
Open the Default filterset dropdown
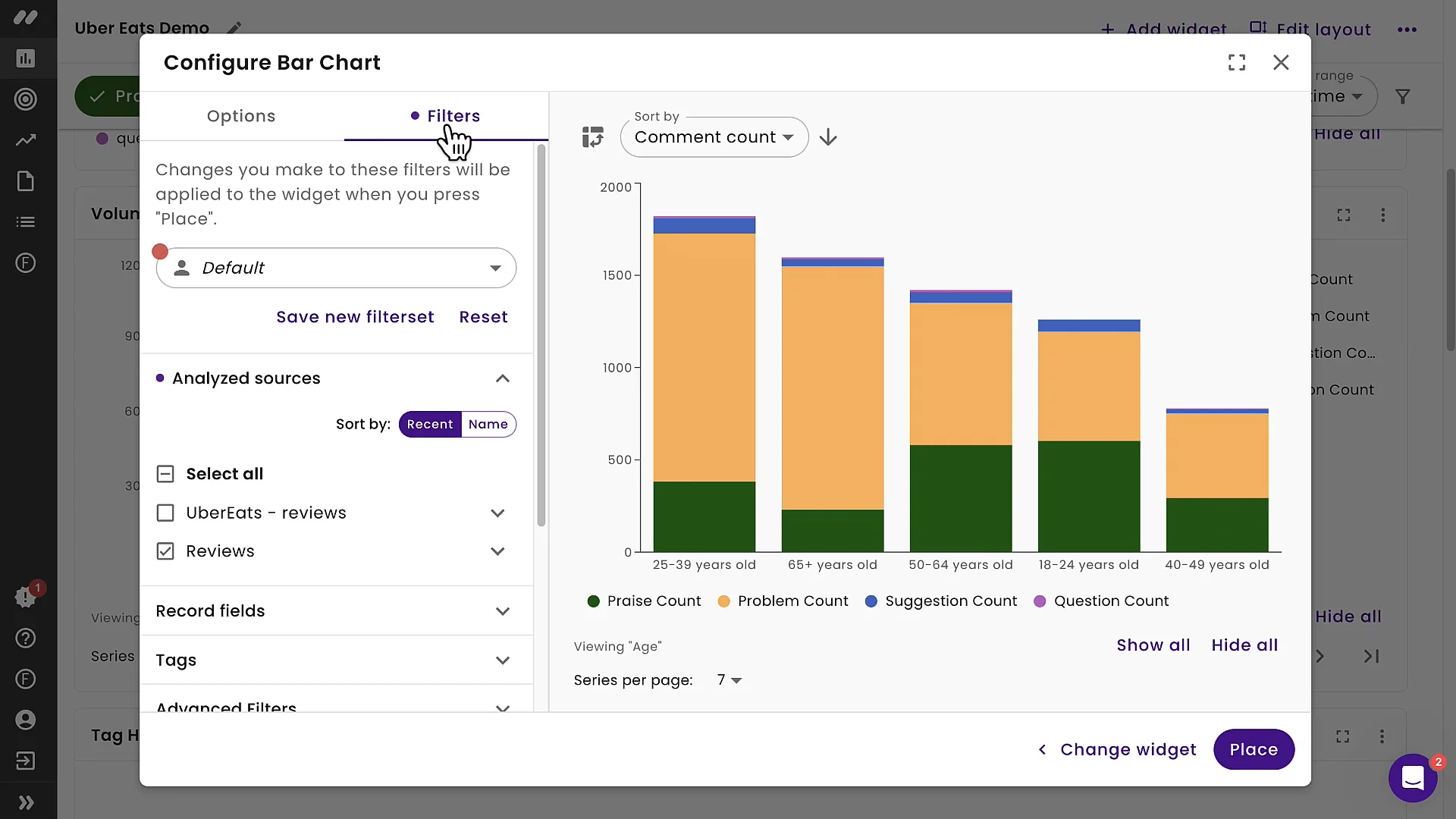(x=336, y=268)
